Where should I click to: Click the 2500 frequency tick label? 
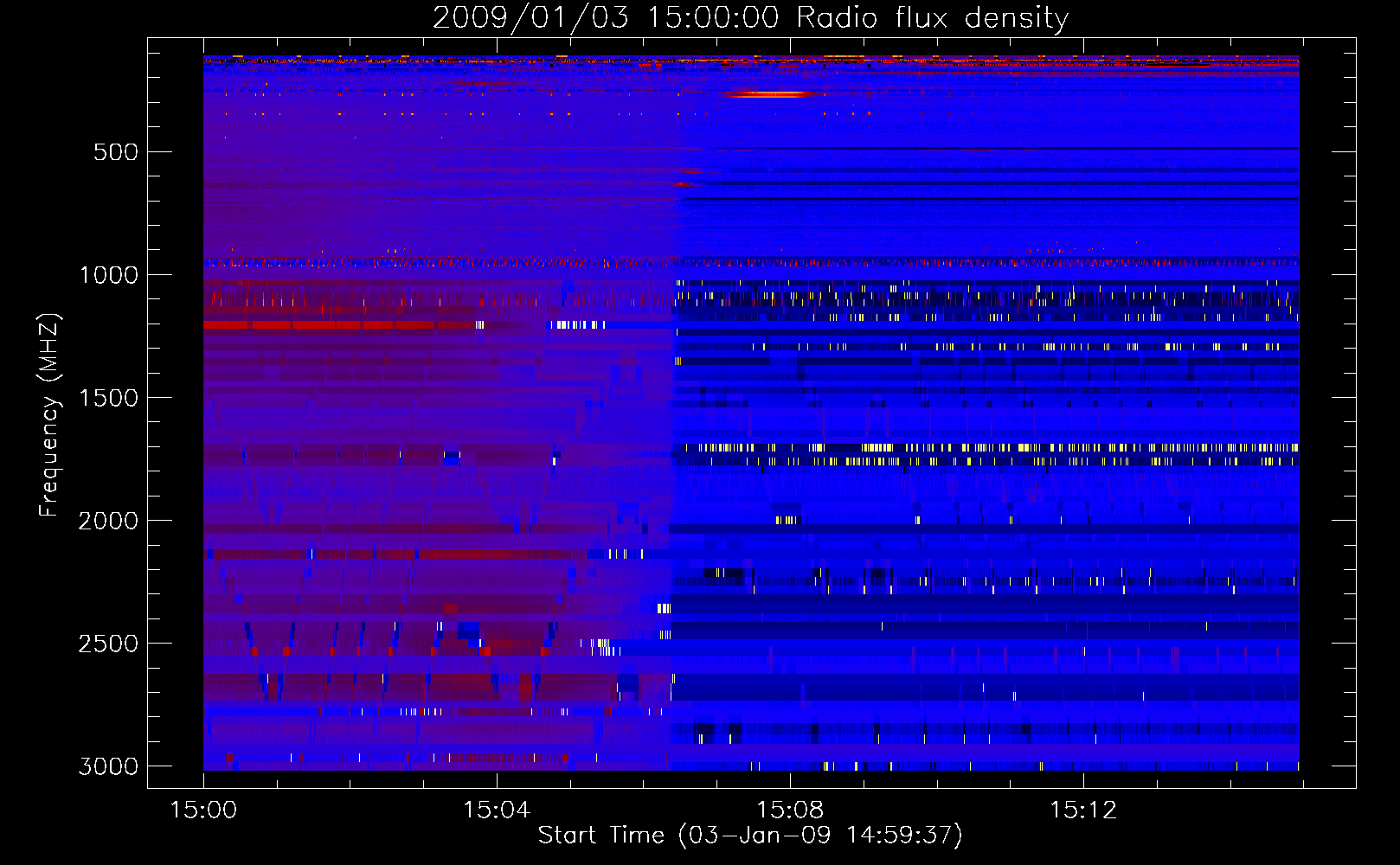tap(108, 644)
